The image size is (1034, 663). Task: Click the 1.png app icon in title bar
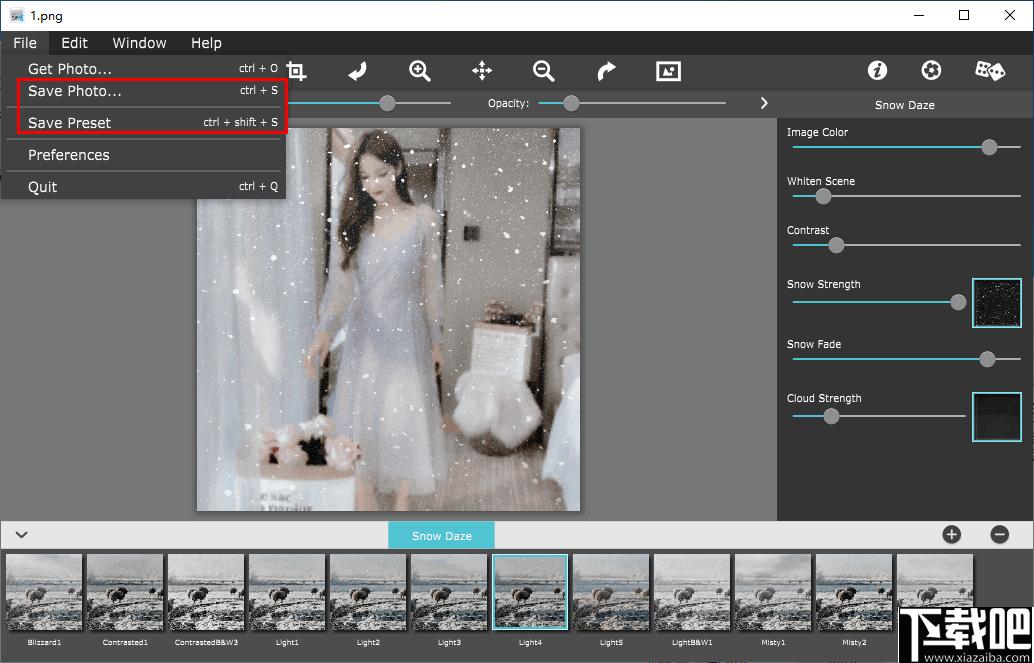[17, 15]
